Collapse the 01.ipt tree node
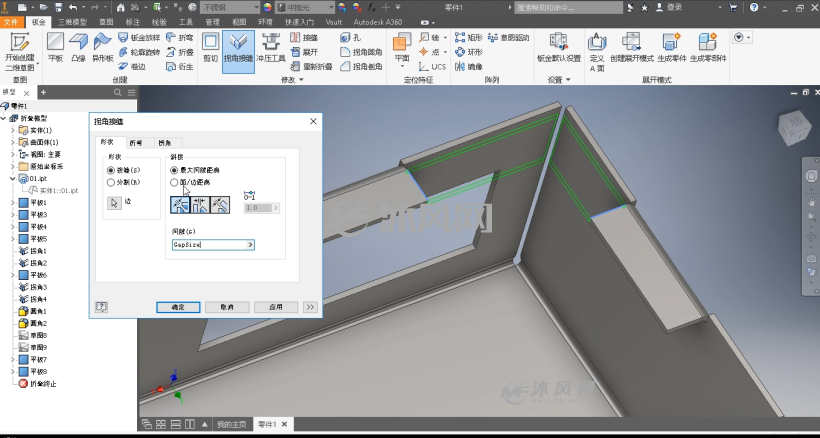This screenshot has width=820, height=438. click(x=13, y=178)
